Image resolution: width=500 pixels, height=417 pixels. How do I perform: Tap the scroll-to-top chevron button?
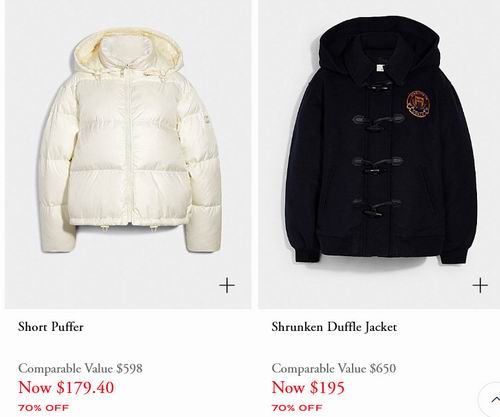(493, 399)
